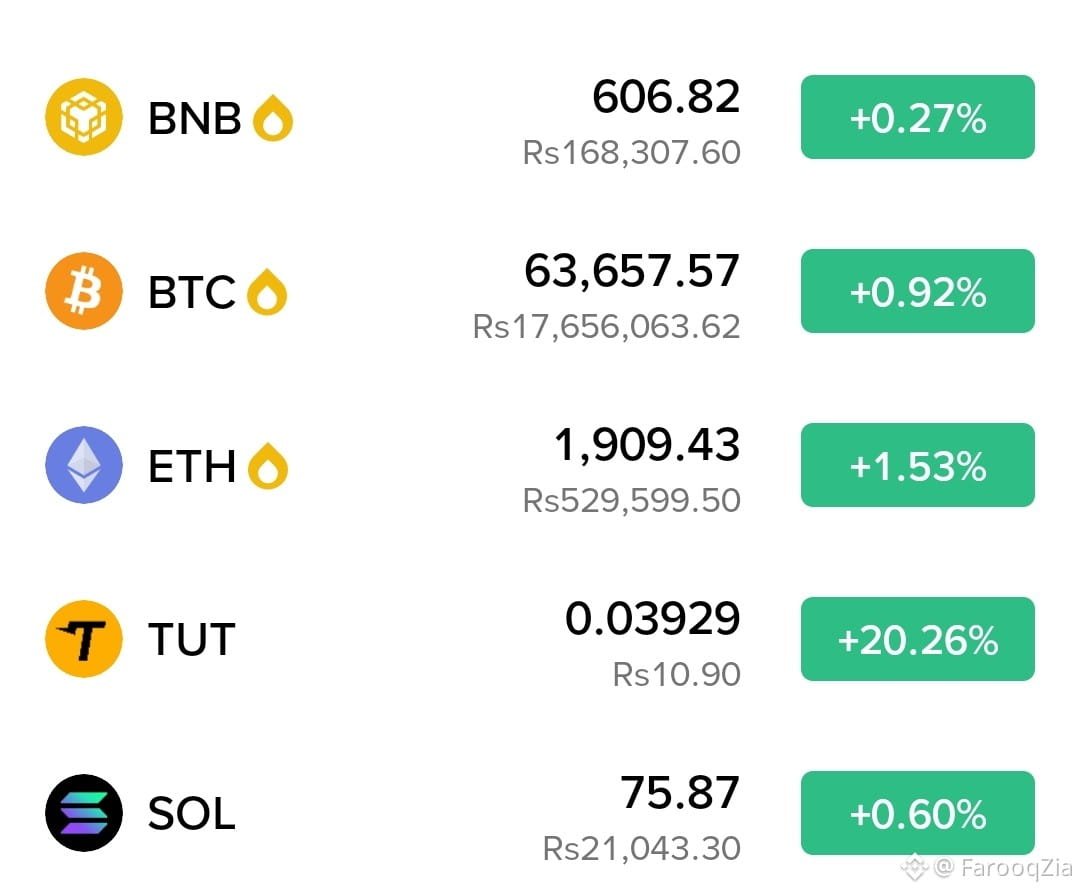
Task: Select the Ethereum diamond logo
Action: tap(84, 465)
